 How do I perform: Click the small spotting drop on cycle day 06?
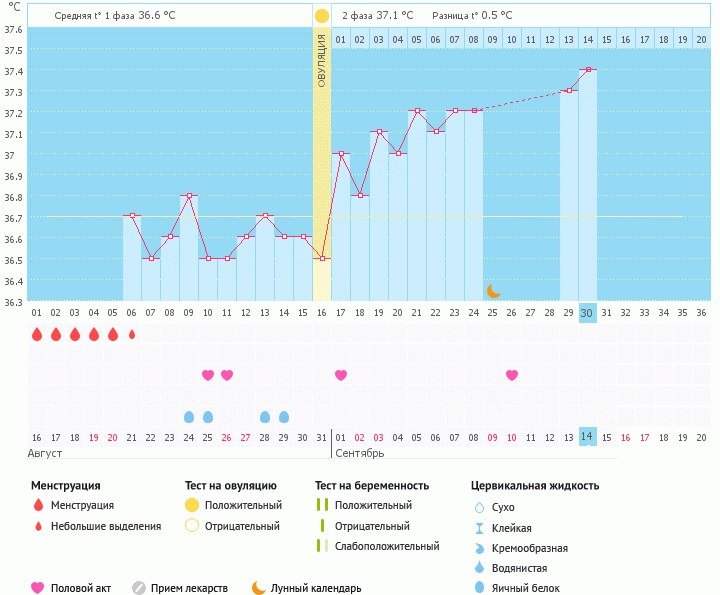132,334
